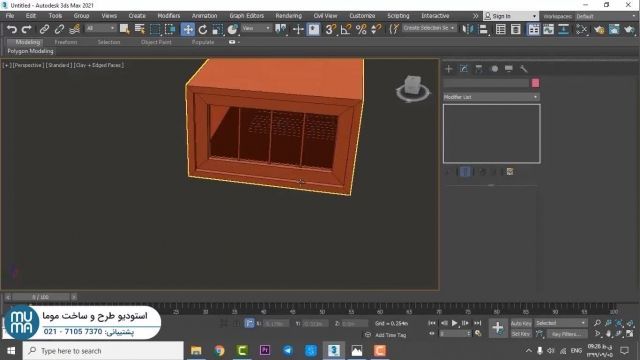Open the Create Selection Set dropdown
The width and height of the screenshot is (640, 360).
[429, 28]
